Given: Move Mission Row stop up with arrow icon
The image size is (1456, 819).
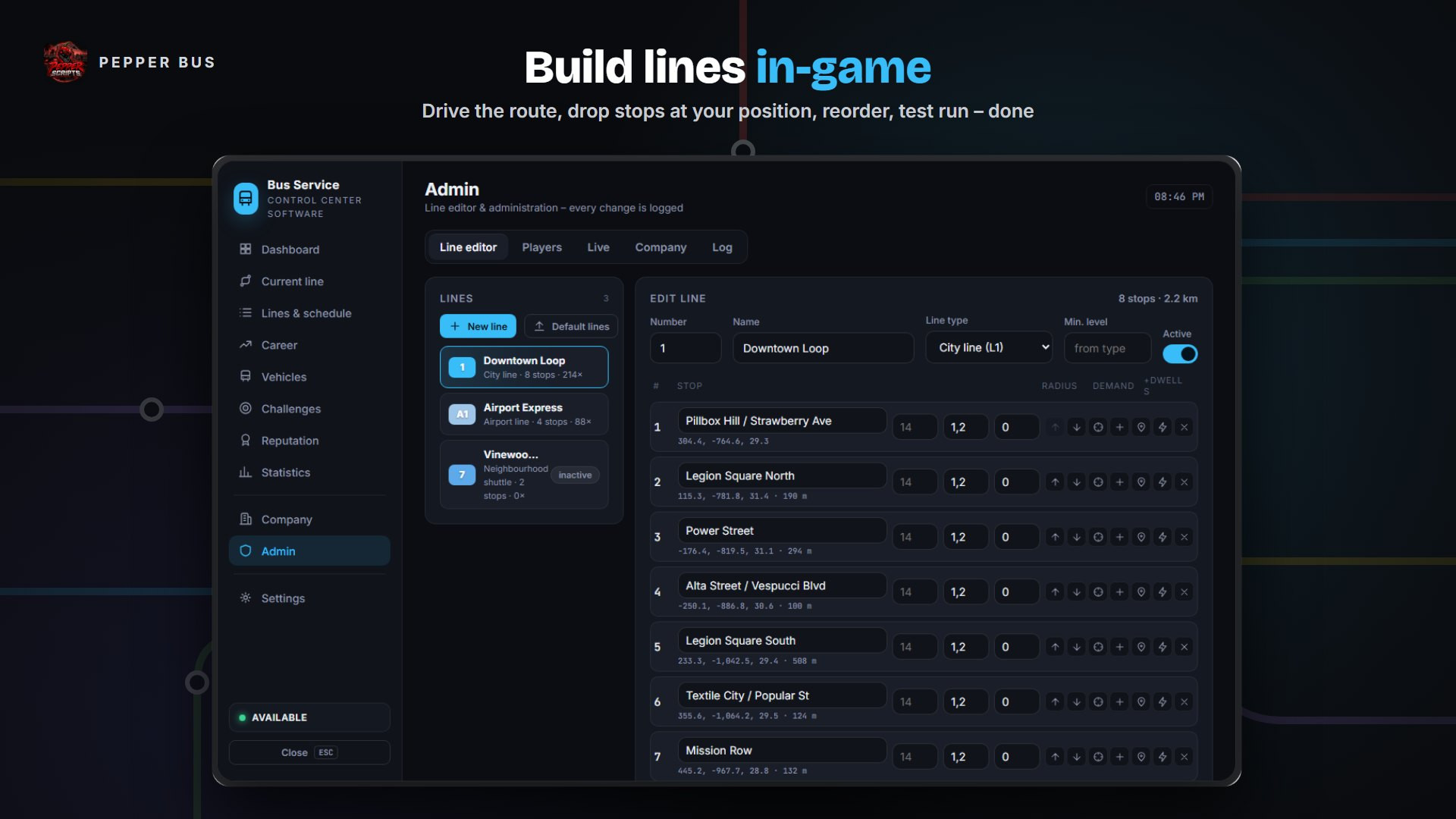Looking at the screenshot, I should pos(1055,757).
